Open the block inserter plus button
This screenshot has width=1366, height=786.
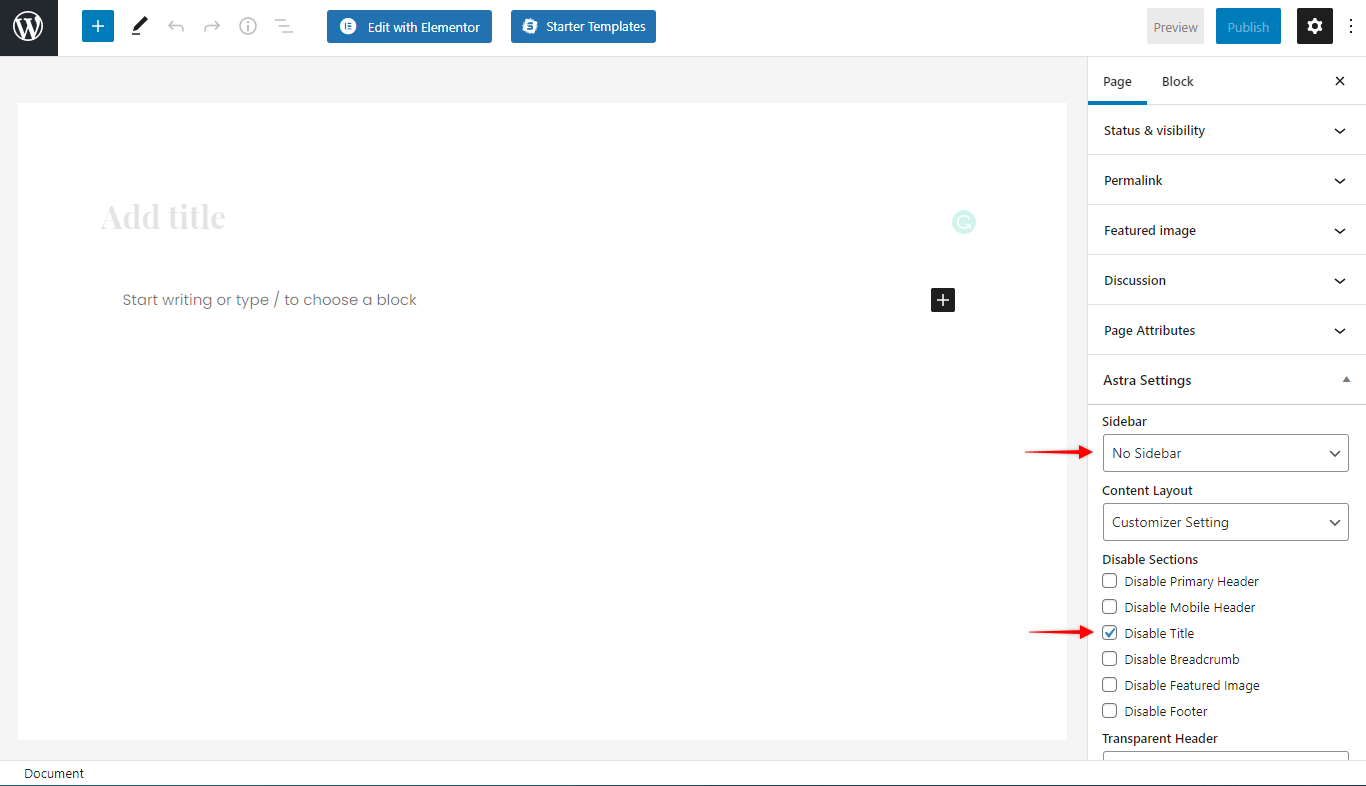click(98, 27)
